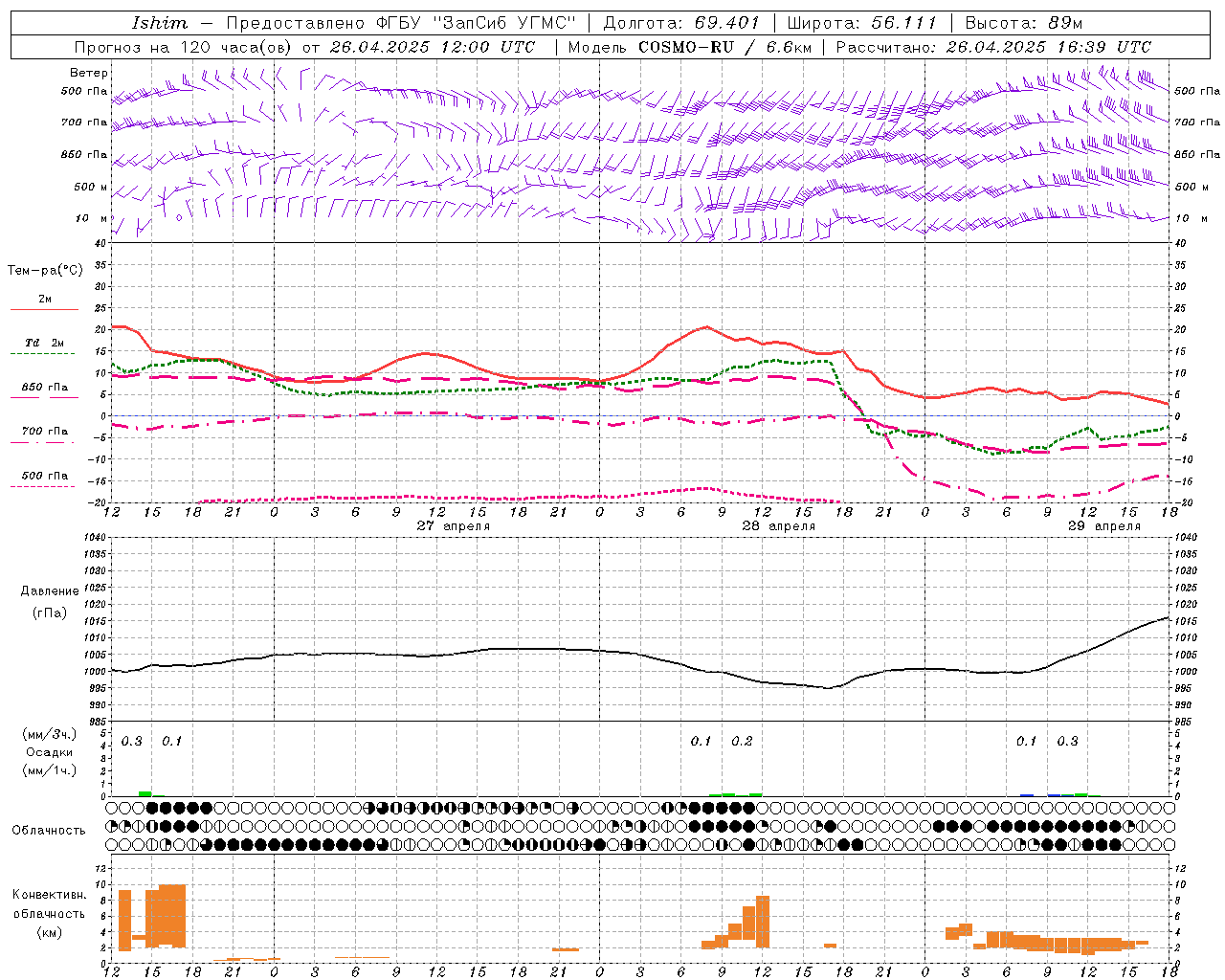Select the 'Долгота: 69.401' longitude field
The height and width of the screenshot is (980, 1225).
pyautogui.click(x=681, y=22)
